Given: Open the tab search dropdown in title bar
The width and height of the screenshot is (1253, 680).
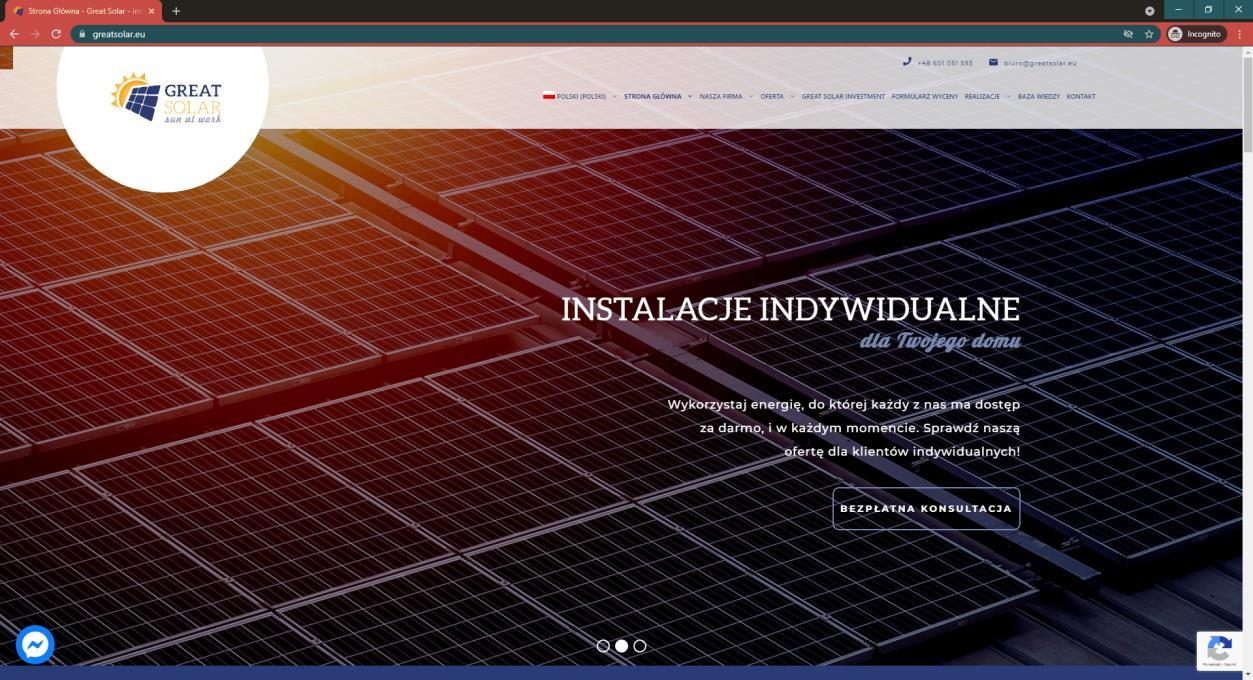Looking at the screenshot, I should pyautogui.click(x=1149, y=11).
